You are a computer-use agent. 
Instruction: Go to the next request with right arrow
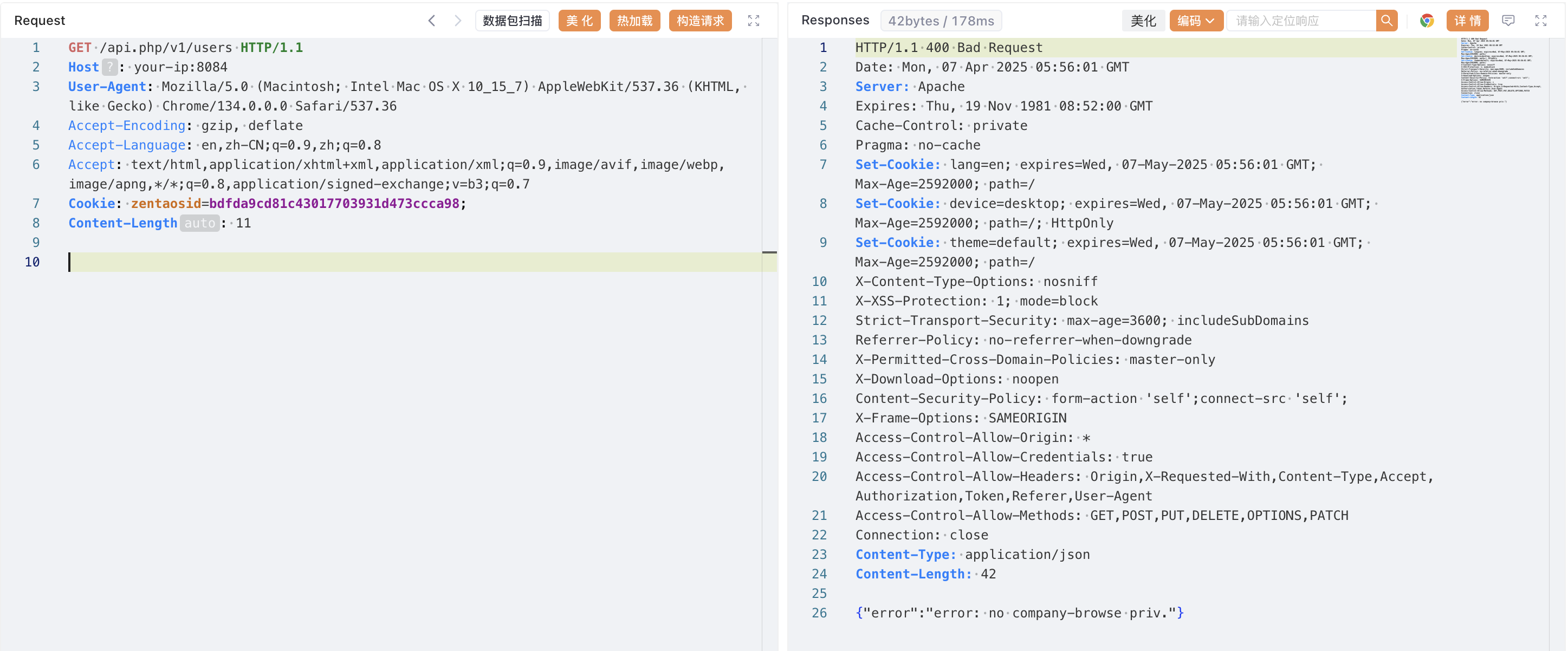coord(458,21)
